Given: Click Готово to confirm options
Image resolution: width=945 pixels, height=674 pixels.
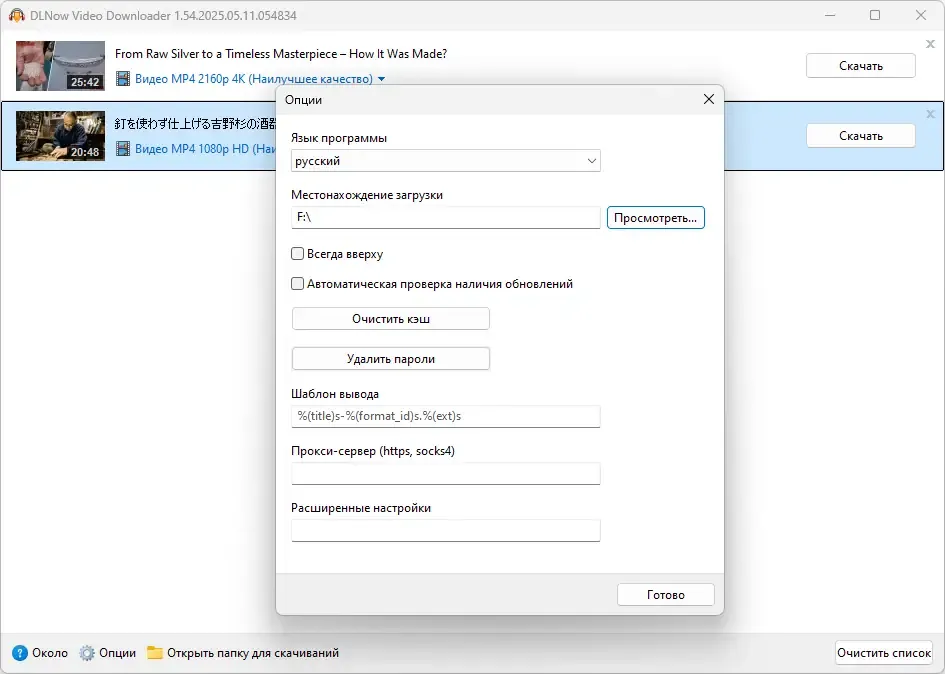Looking at the screenshot, I should pos(665,594).
